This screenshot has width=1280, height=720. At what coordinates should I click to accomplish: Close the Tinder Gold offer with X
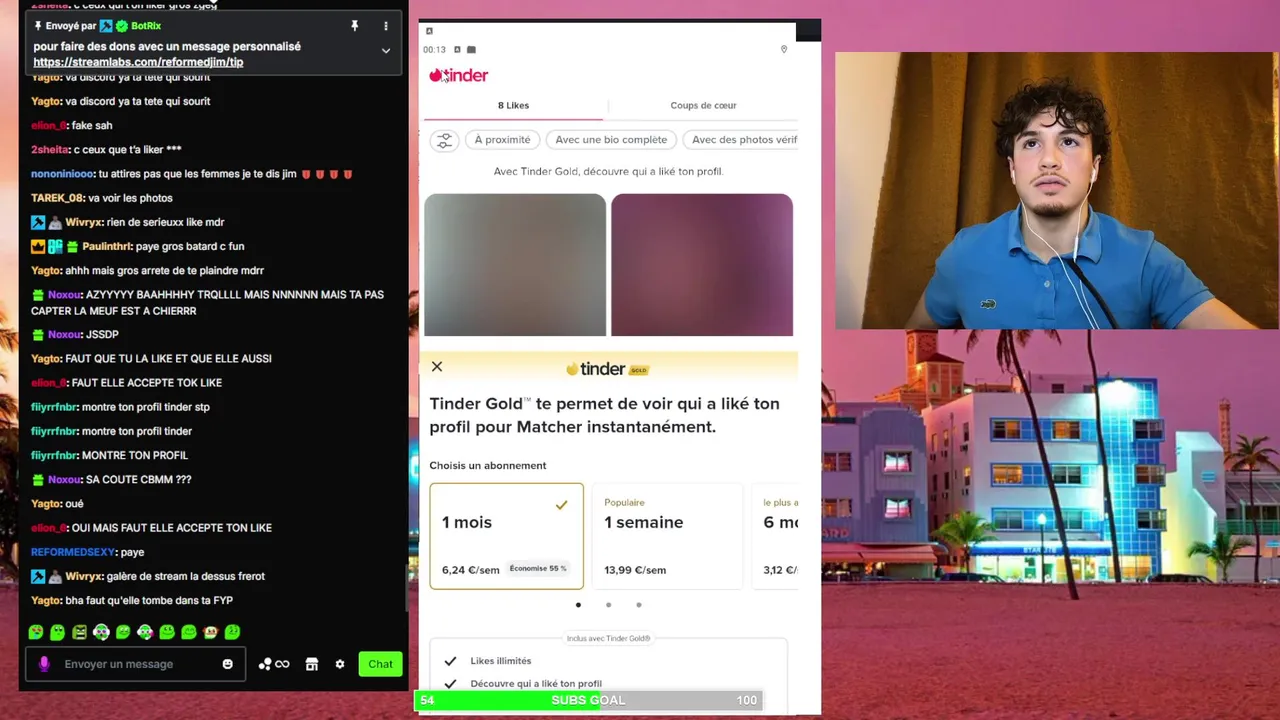tap(437, 367)
